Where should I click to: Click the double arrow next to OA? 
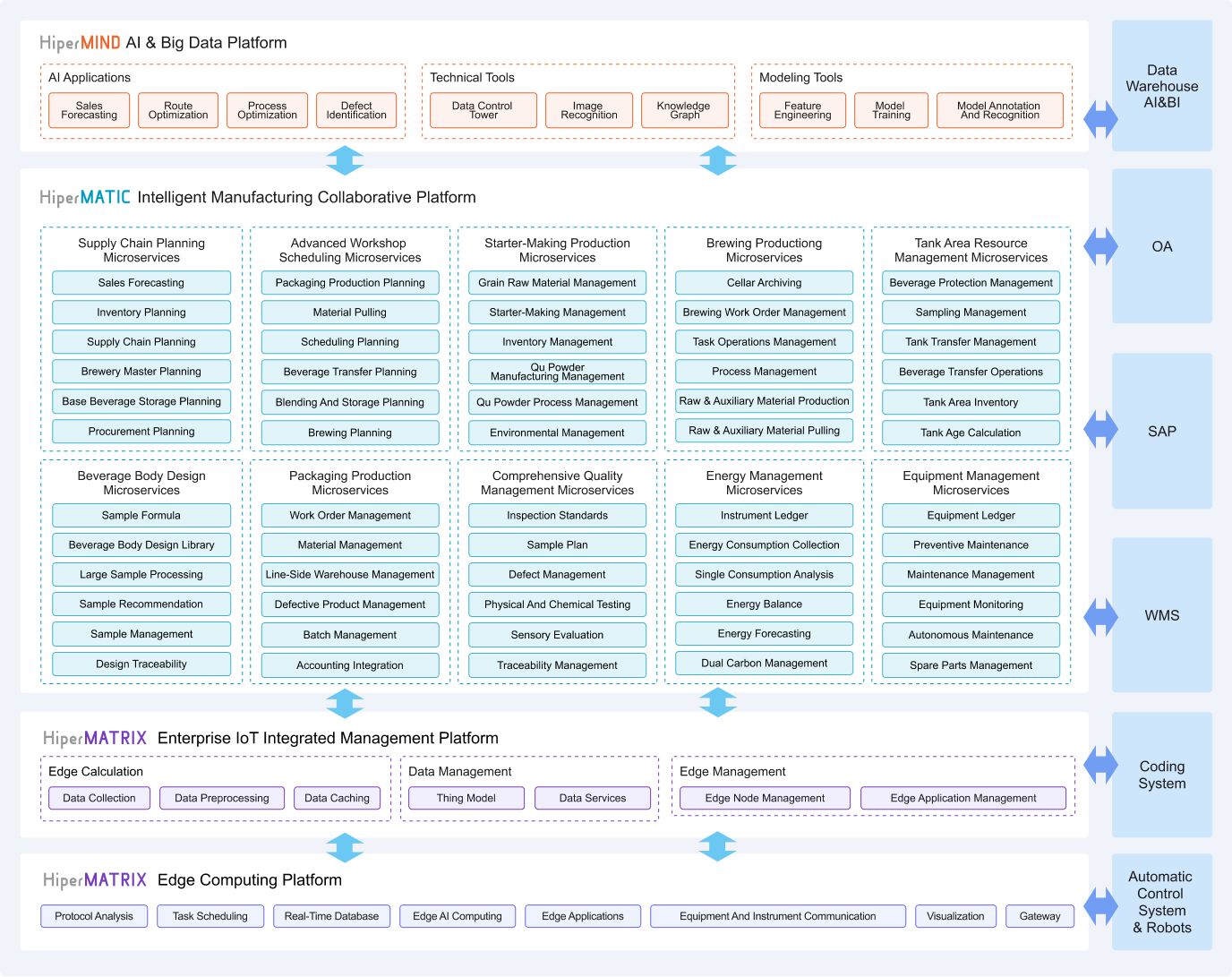(1100, 246)
